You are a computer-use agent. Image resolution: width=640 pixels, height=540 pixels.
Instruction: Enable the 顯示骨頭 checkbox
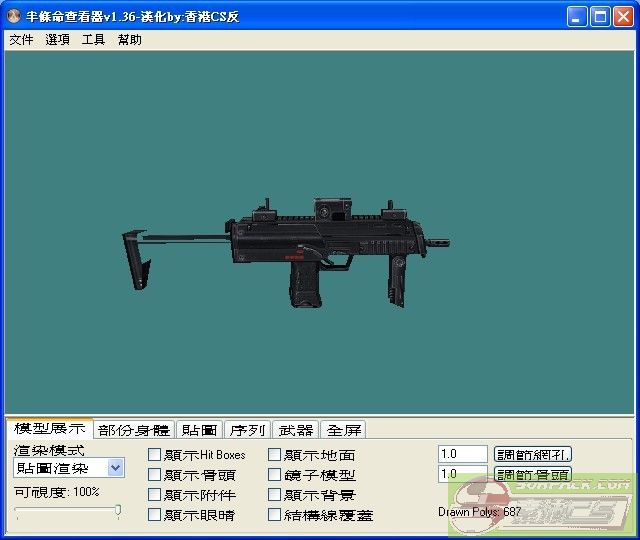coord(154,475)
